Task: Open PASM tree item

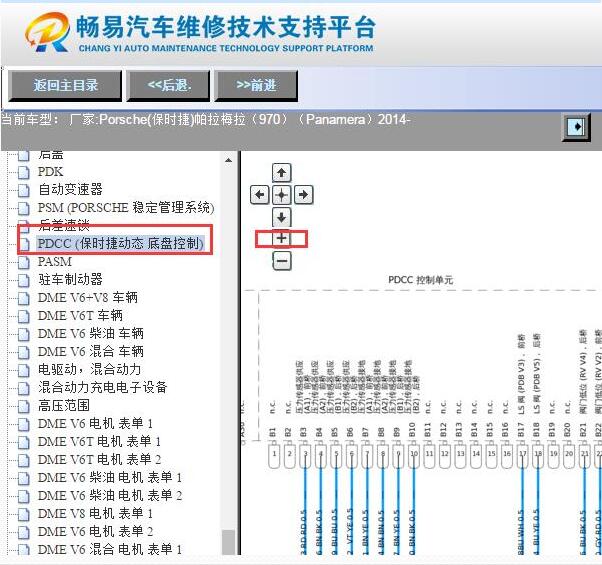Action: tap(55, 261)
